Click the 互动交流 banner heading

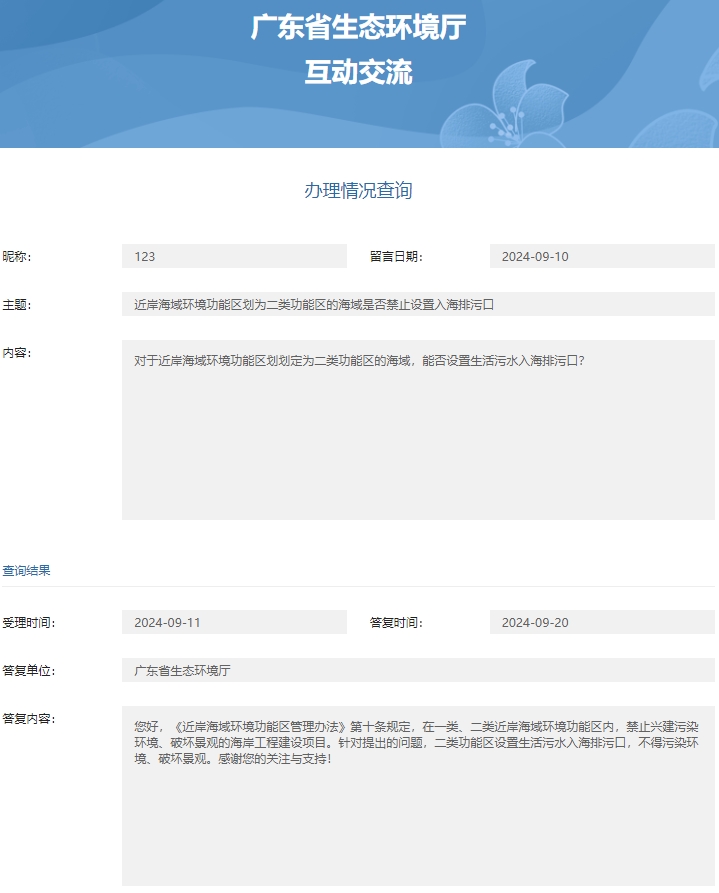[x=358, y=72]
